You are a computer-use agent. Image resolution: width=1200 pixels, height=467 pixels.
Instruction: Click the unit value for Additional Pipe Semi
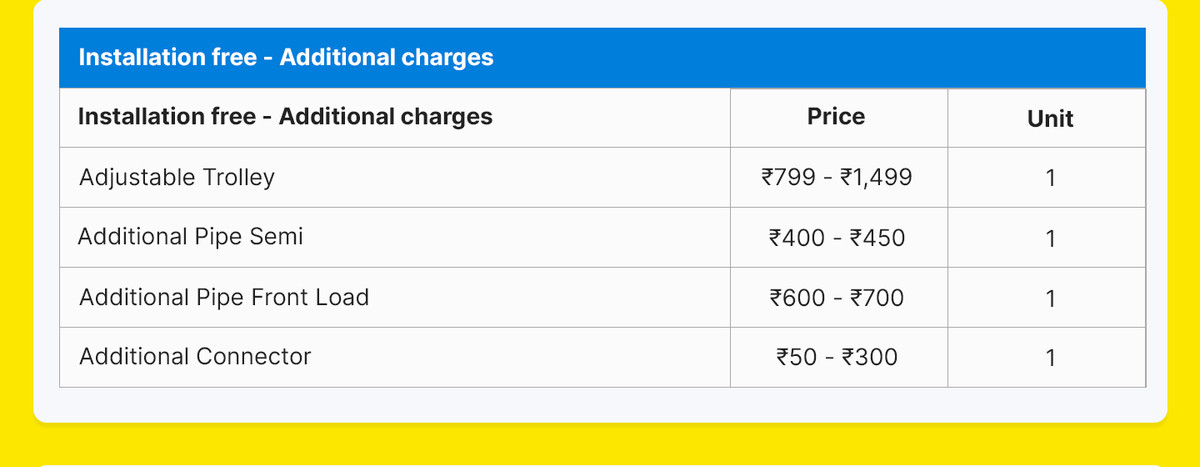tap(1050, 239)
